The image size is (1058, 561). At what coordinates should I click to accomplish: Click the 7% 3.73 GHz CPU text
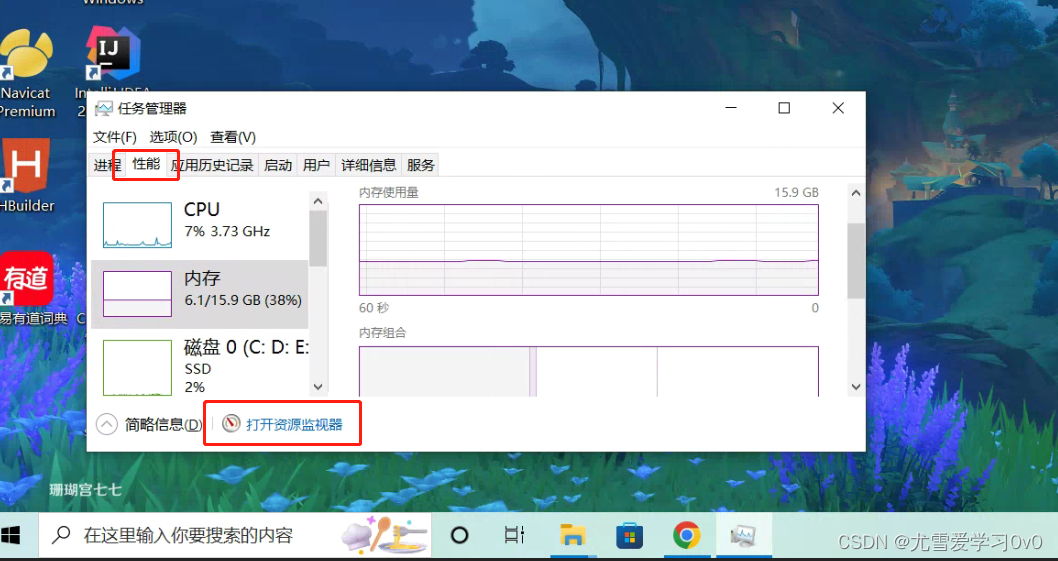[x=227, y=232]
